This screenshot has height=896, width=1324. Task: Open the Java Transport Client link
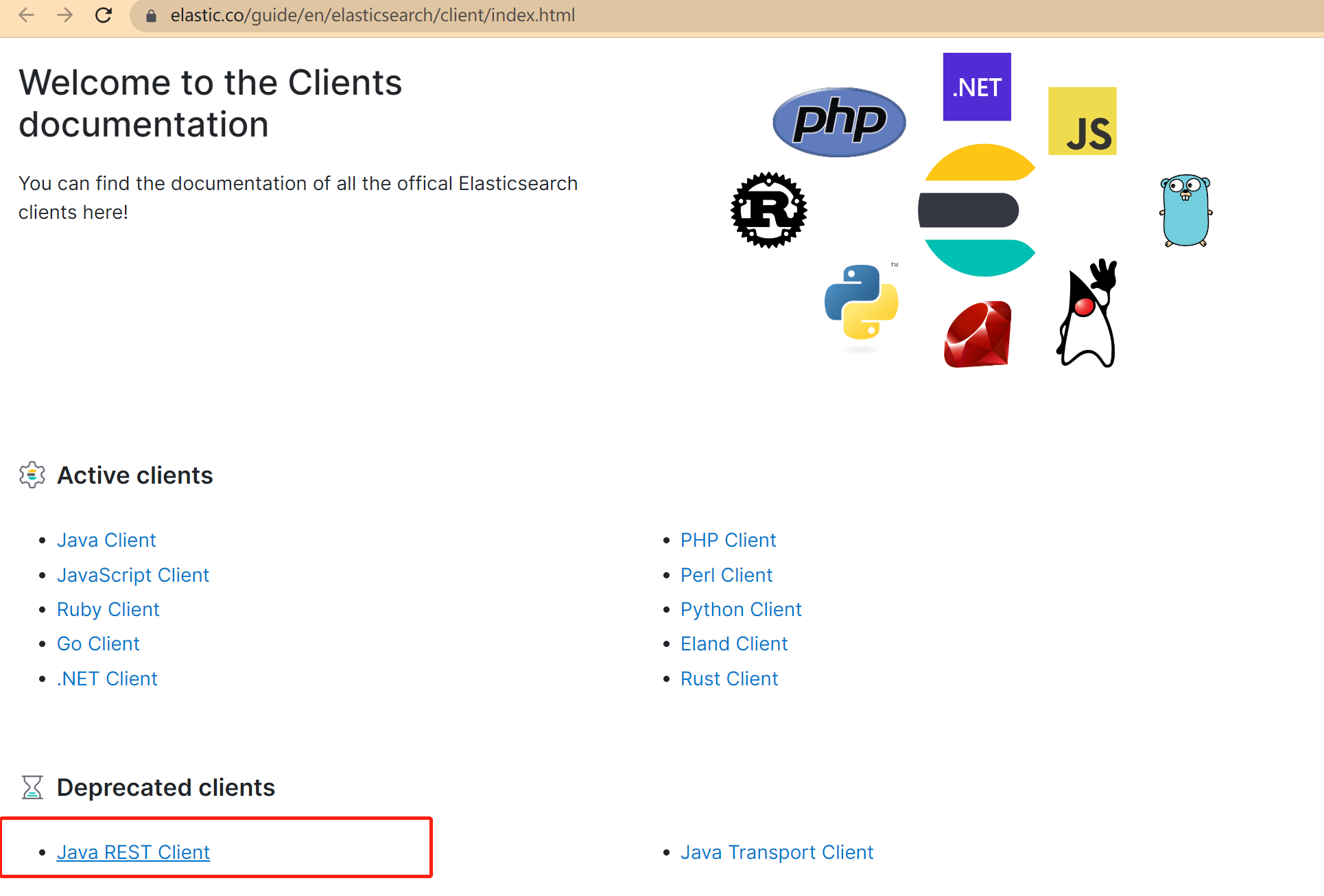777,852
